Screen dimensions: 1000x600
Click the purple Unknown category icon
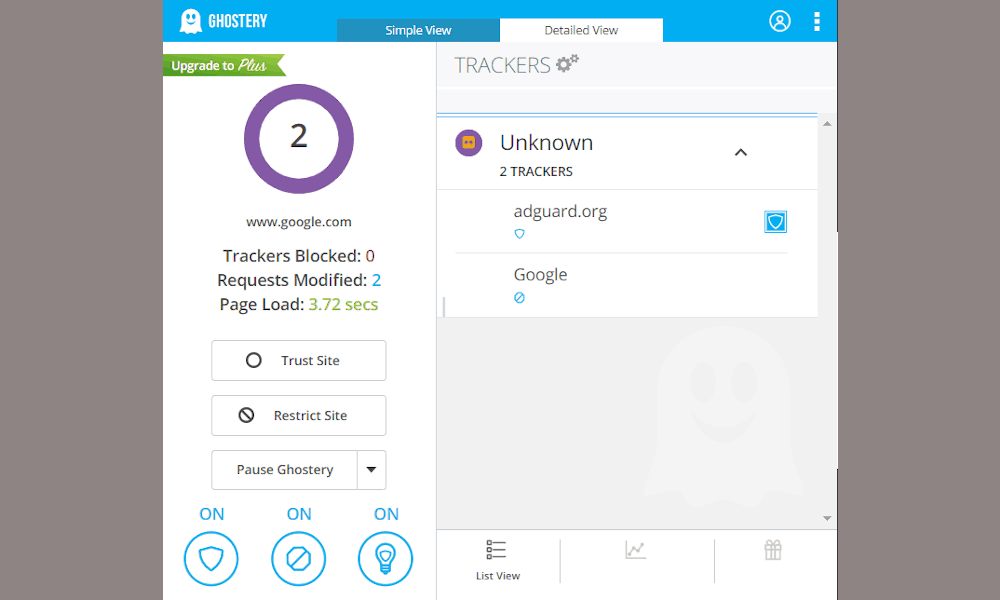pos(468,143)
